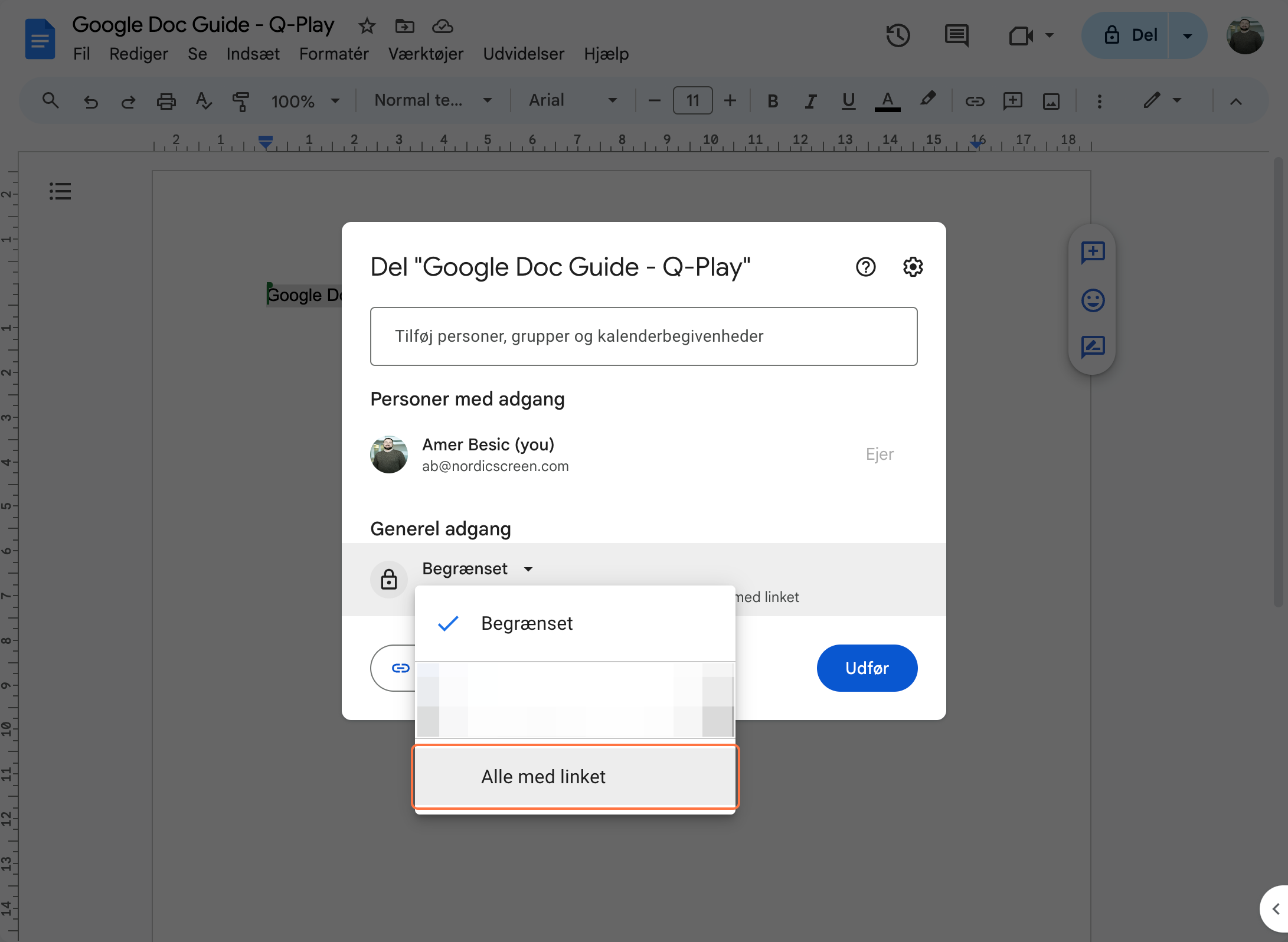
Task: Toggle bold formatting
Action: [772, 102]
